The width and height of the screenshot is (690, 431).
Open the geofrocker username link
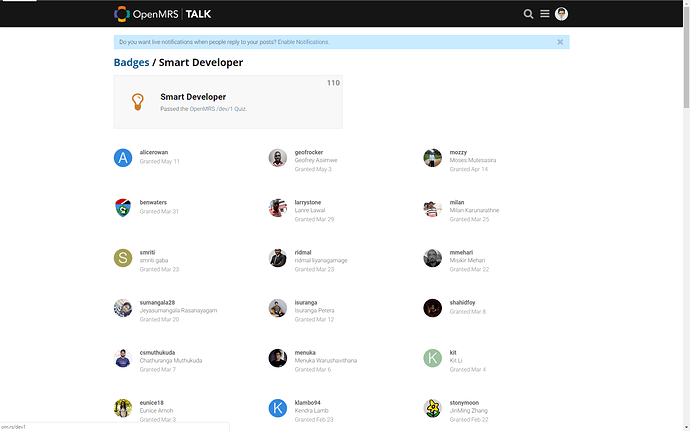(x=308, y=152)
